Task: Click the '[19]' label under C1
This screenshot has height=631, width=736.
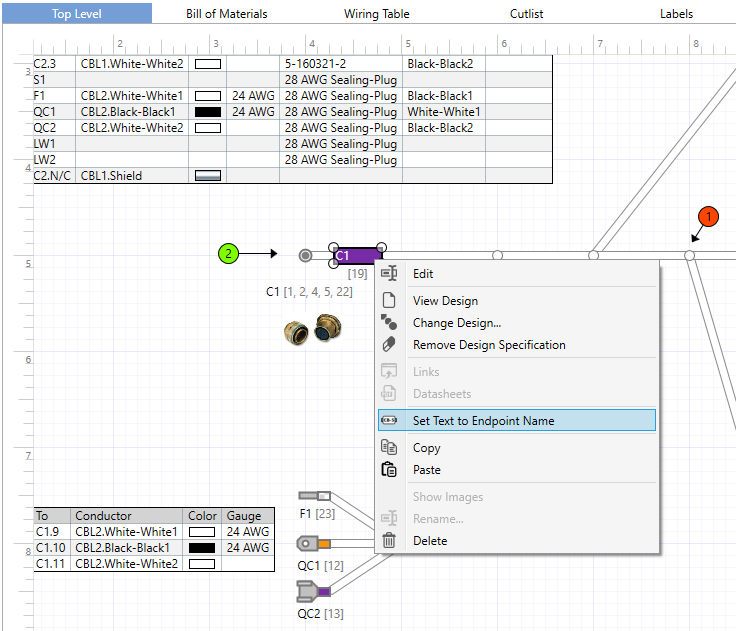Action: 357,274
